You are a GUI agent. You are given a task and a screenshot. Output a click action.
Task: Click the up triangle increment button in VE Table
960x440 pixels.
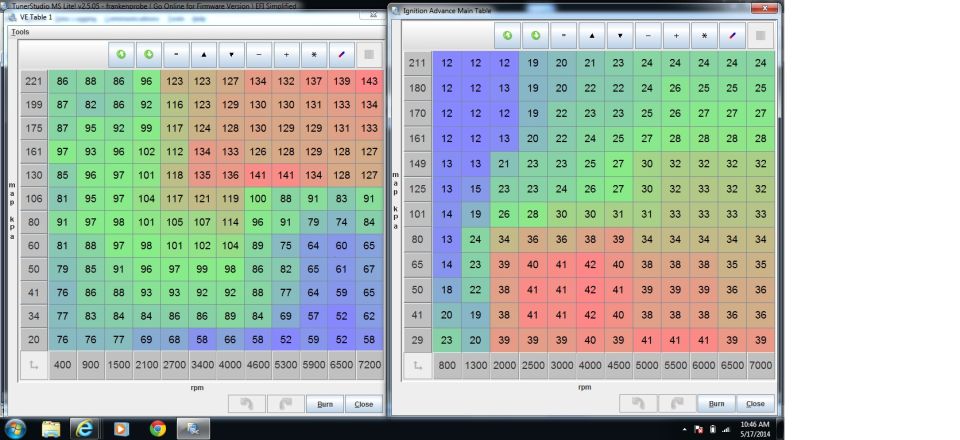pos(203,54)
